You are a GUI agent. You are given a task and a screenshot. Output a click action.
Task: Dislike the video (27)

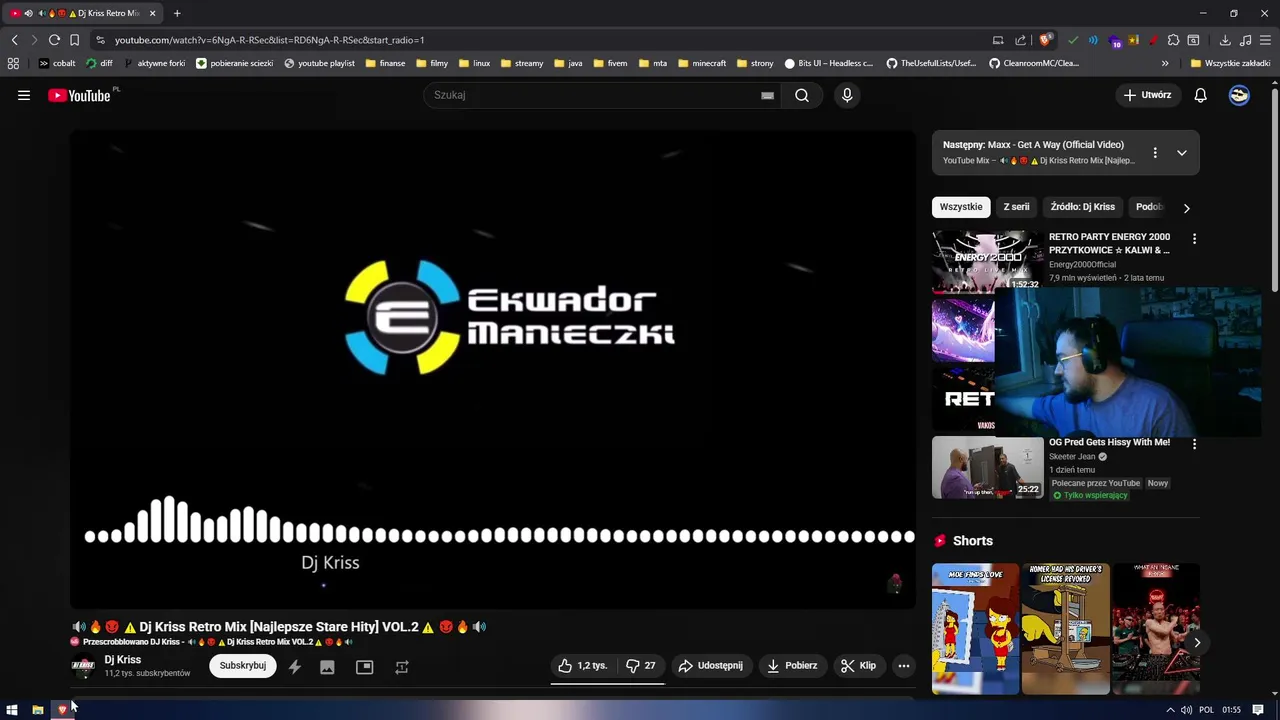(x=641, y=665)
